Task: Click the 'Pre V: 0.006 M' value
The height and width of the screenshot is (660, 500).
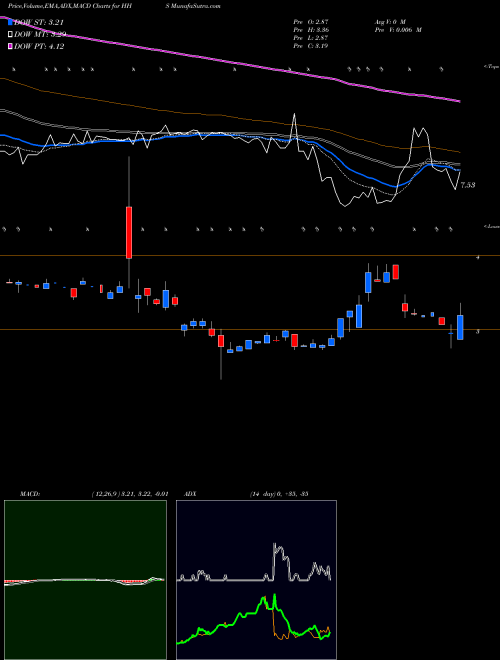Action: point(398,30)
